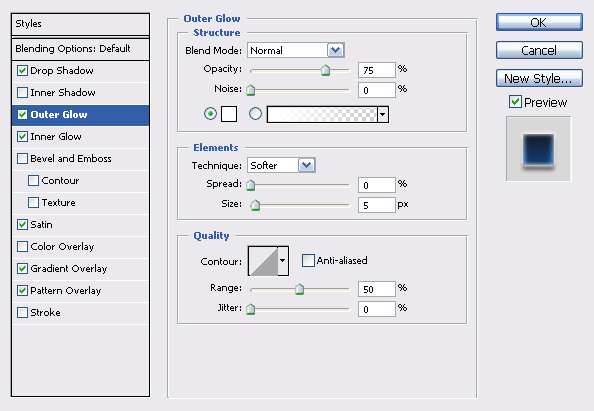This screenshot has height=411, width=594.
Task: Enable the Bevel and Emboss checkbox
Action: point(22,158)
